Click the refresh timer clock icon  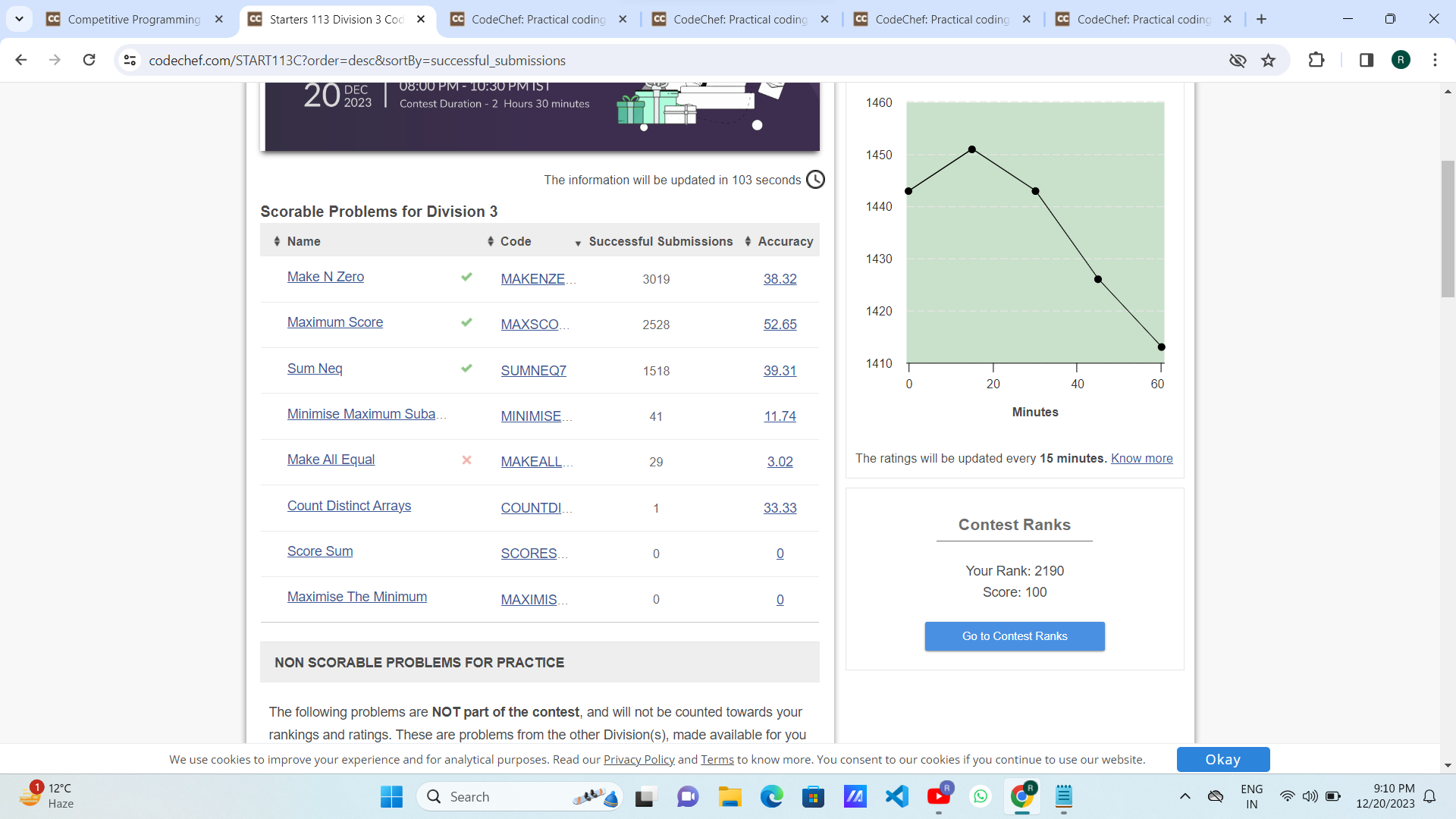coord(815,180)
